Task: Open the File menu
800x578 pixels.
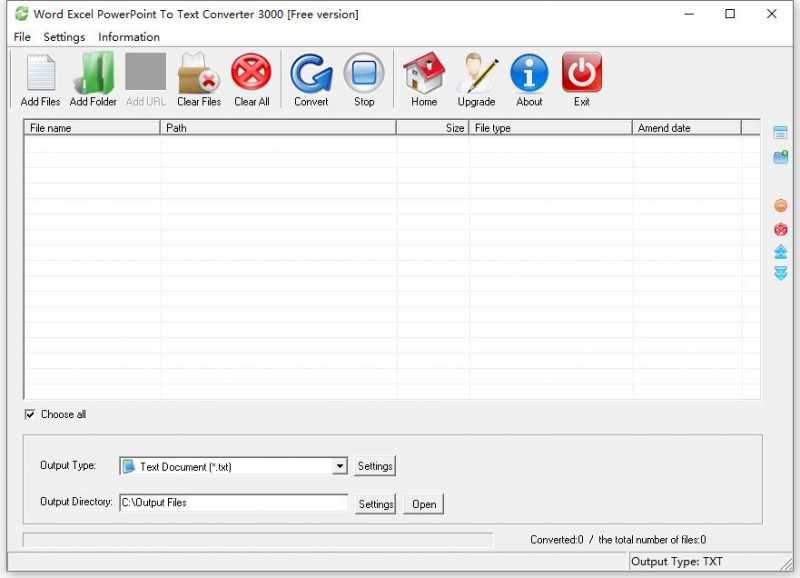Action: tap(20, 37)
